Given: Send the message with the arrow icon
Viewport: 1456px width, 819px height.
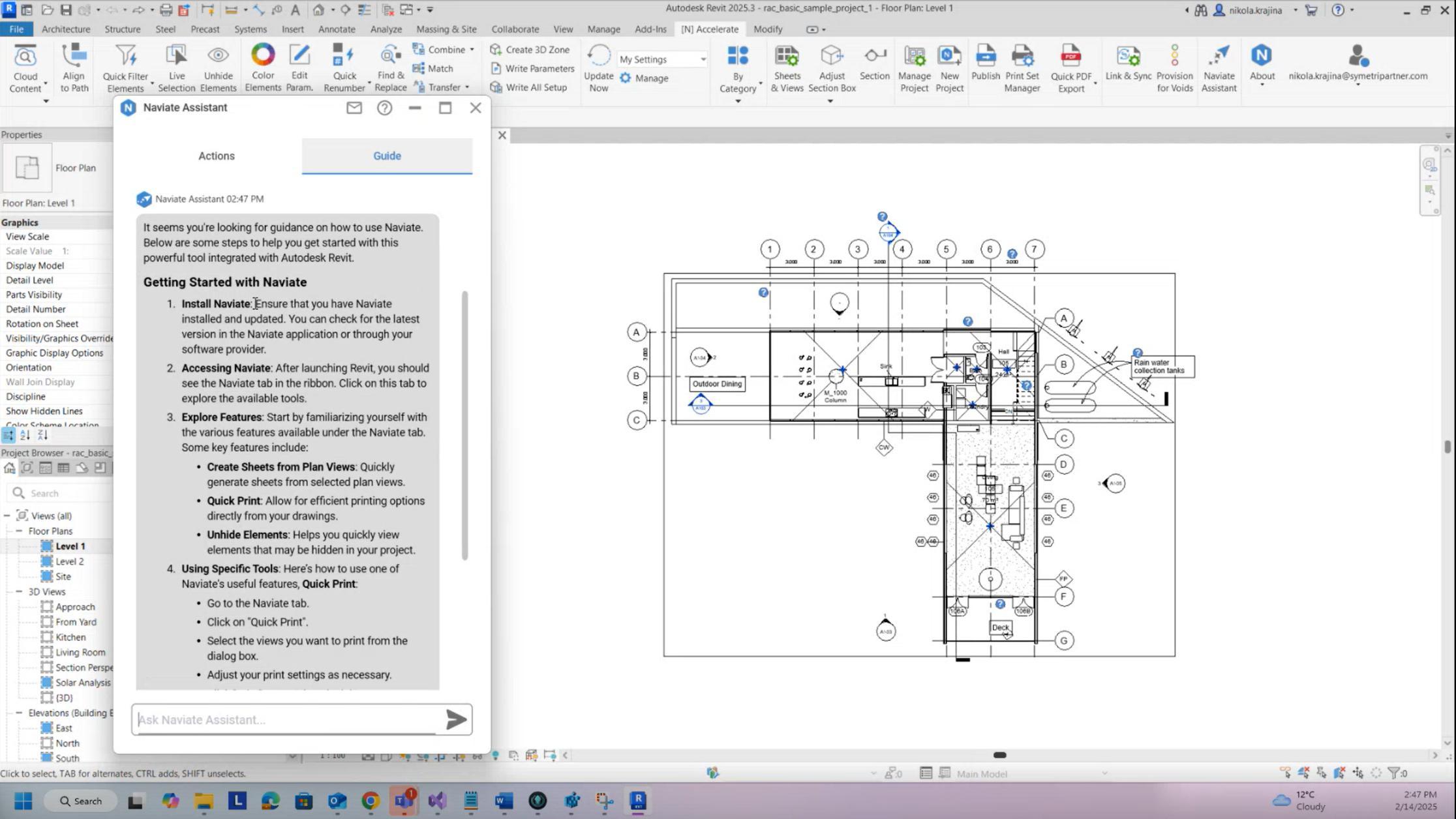Looking at the screenshot, I should (x=456, y=719).
